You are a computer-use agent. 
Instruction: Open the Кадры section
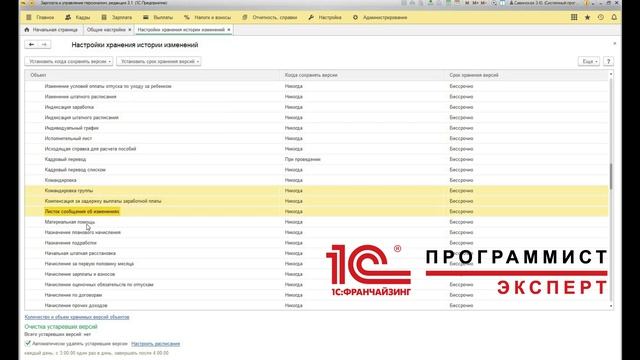(x=78, y=18)
